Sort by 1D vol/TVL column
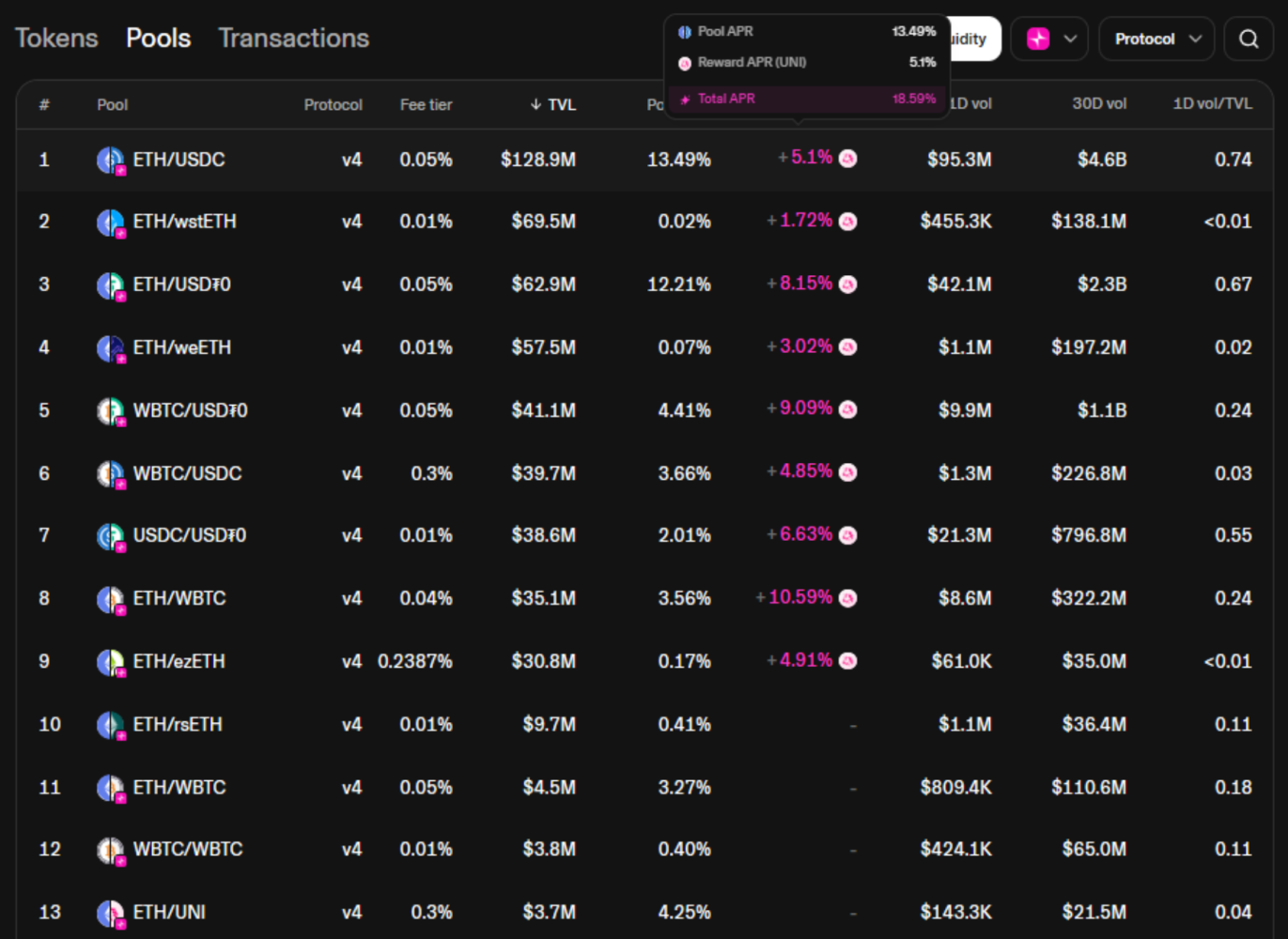1288x939 pixels. tap(1212, 103)
